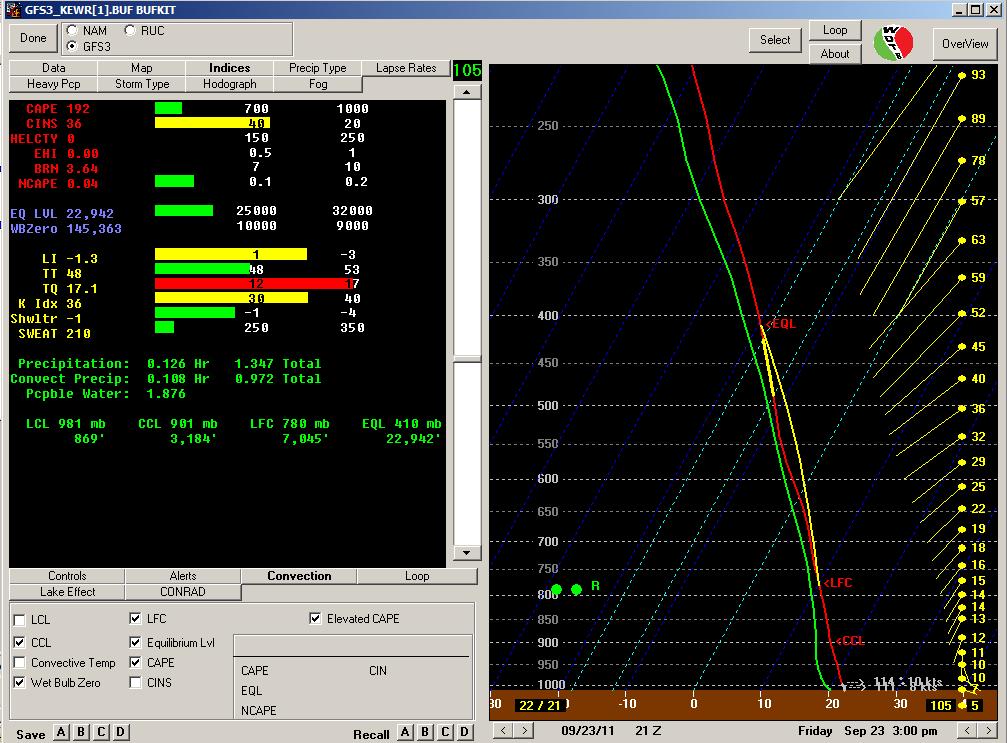The height and width of the screenshot is (743, 1007).
Task: Click the Done button
Action: pyautogui.click(x=33, y=38)
